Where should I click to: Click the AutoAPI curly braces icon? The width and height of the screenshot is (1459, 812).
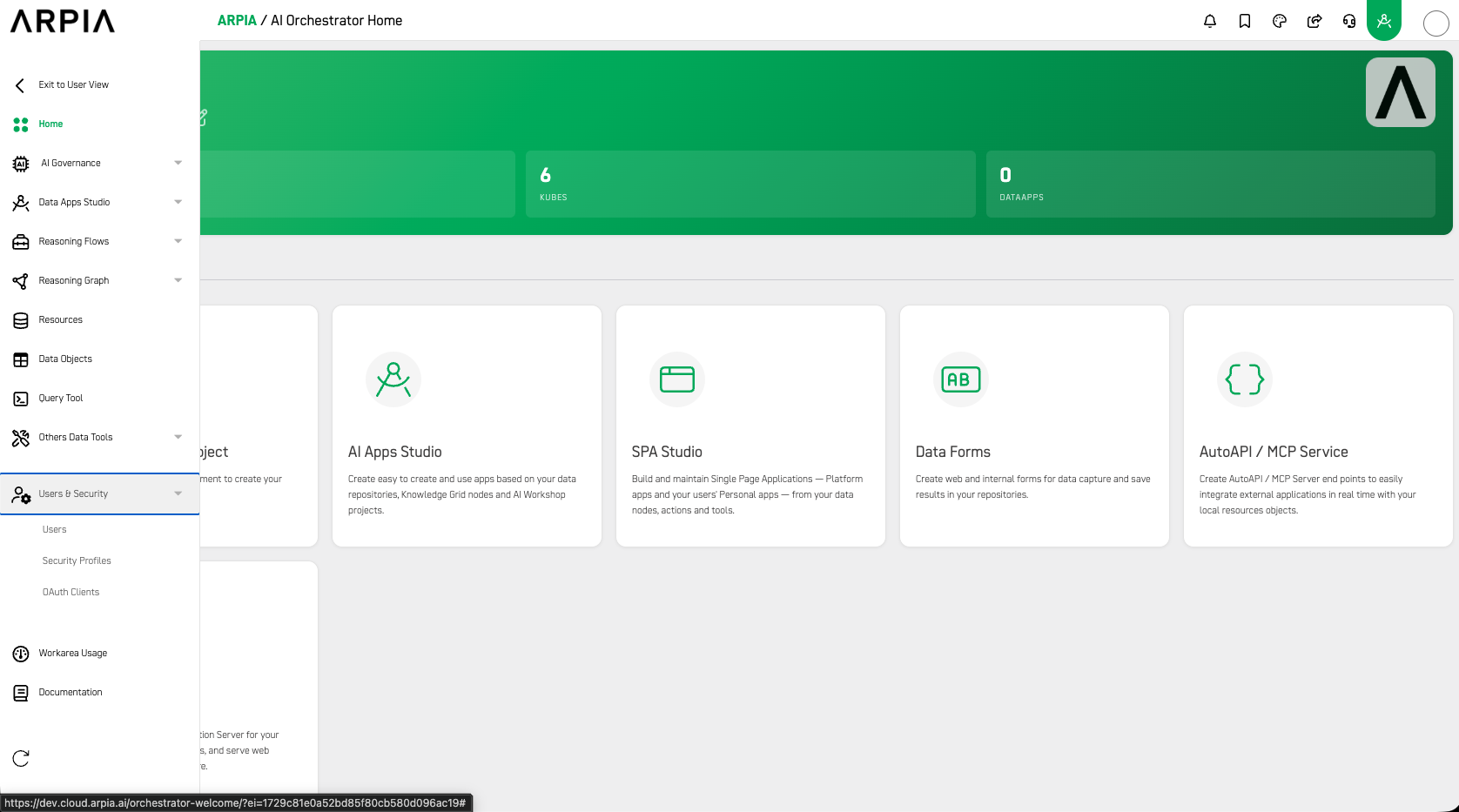1245,379
